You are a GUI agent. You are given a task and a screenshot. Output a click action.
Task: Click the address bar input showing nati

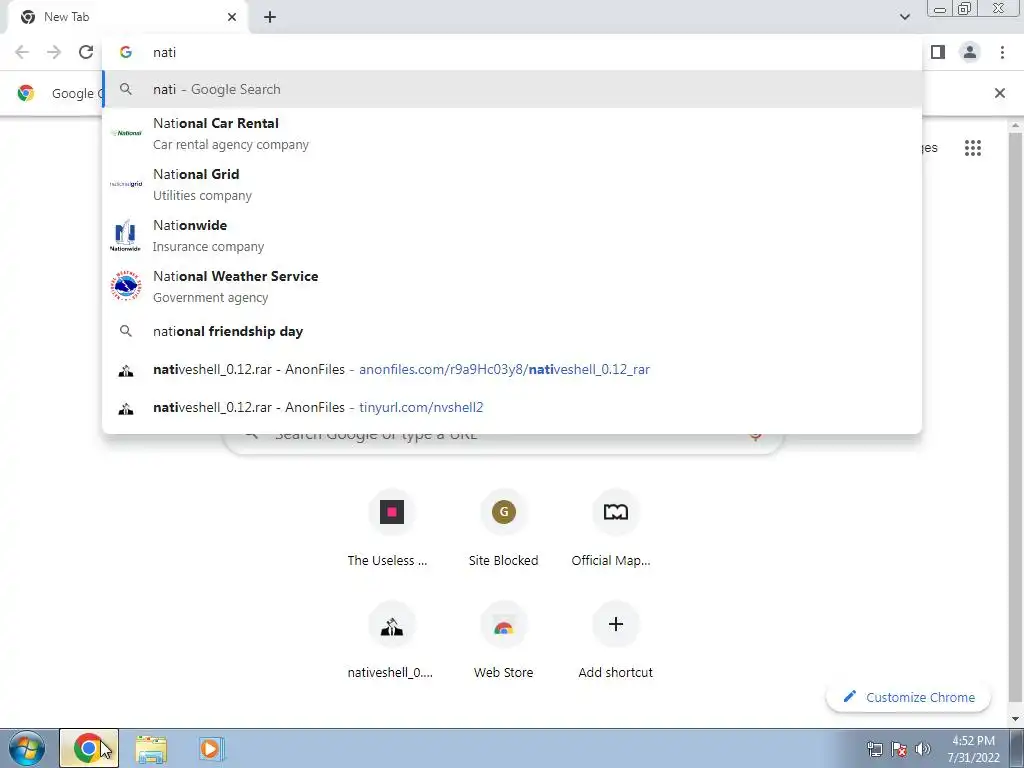point(512,52)
